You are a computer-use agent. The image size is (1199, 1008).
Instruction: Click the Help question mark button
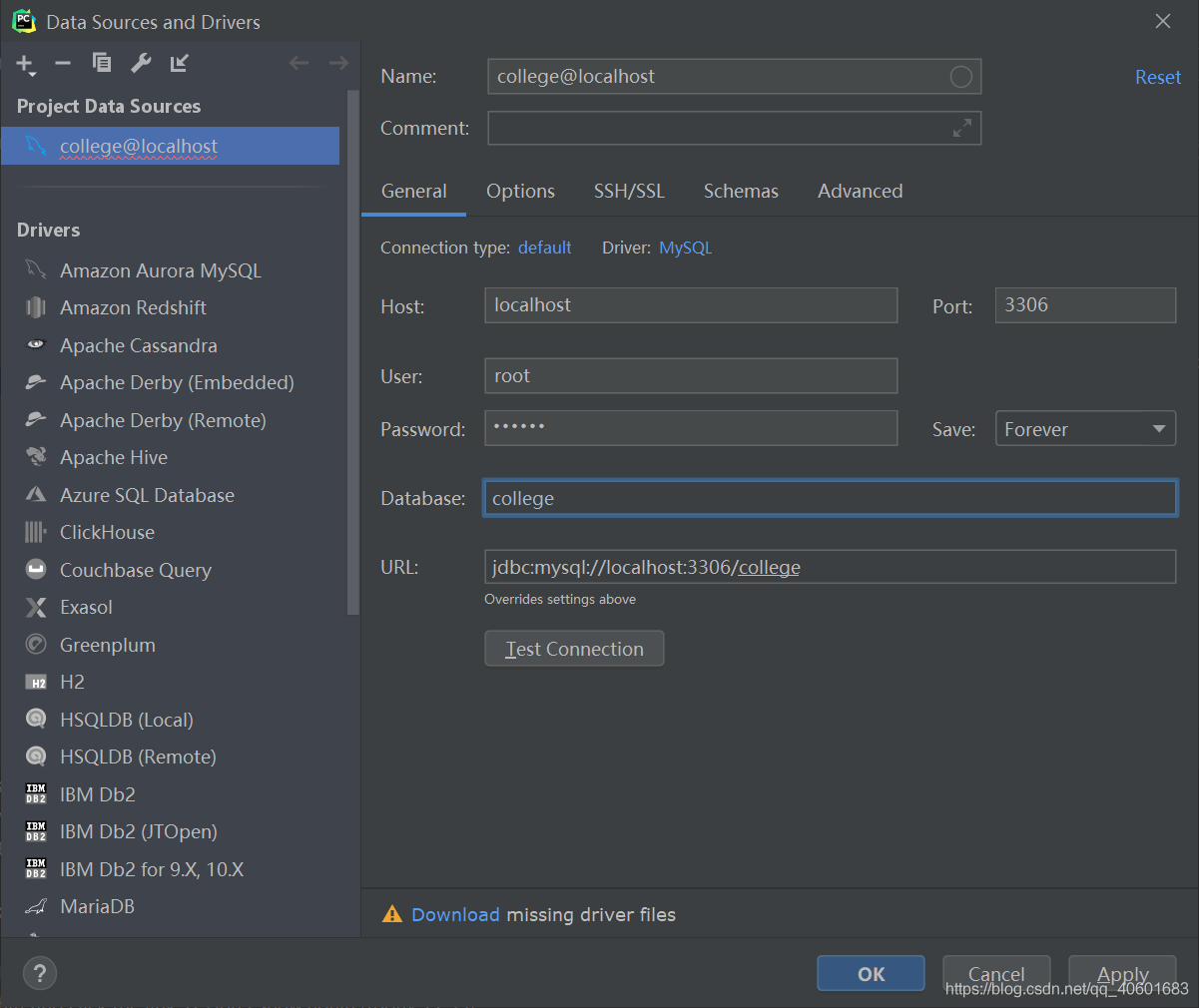(x=39, y=973)
